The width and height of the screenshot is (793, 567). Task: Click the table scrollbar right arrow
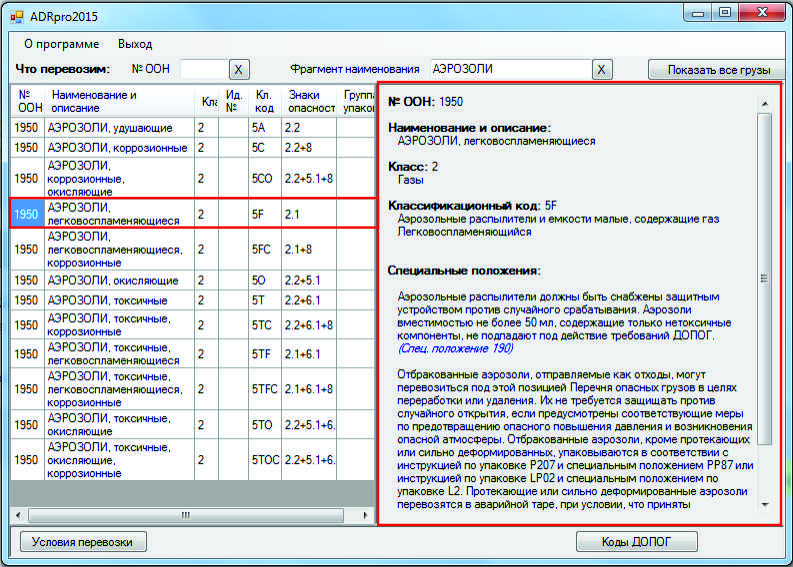point(365,515)
